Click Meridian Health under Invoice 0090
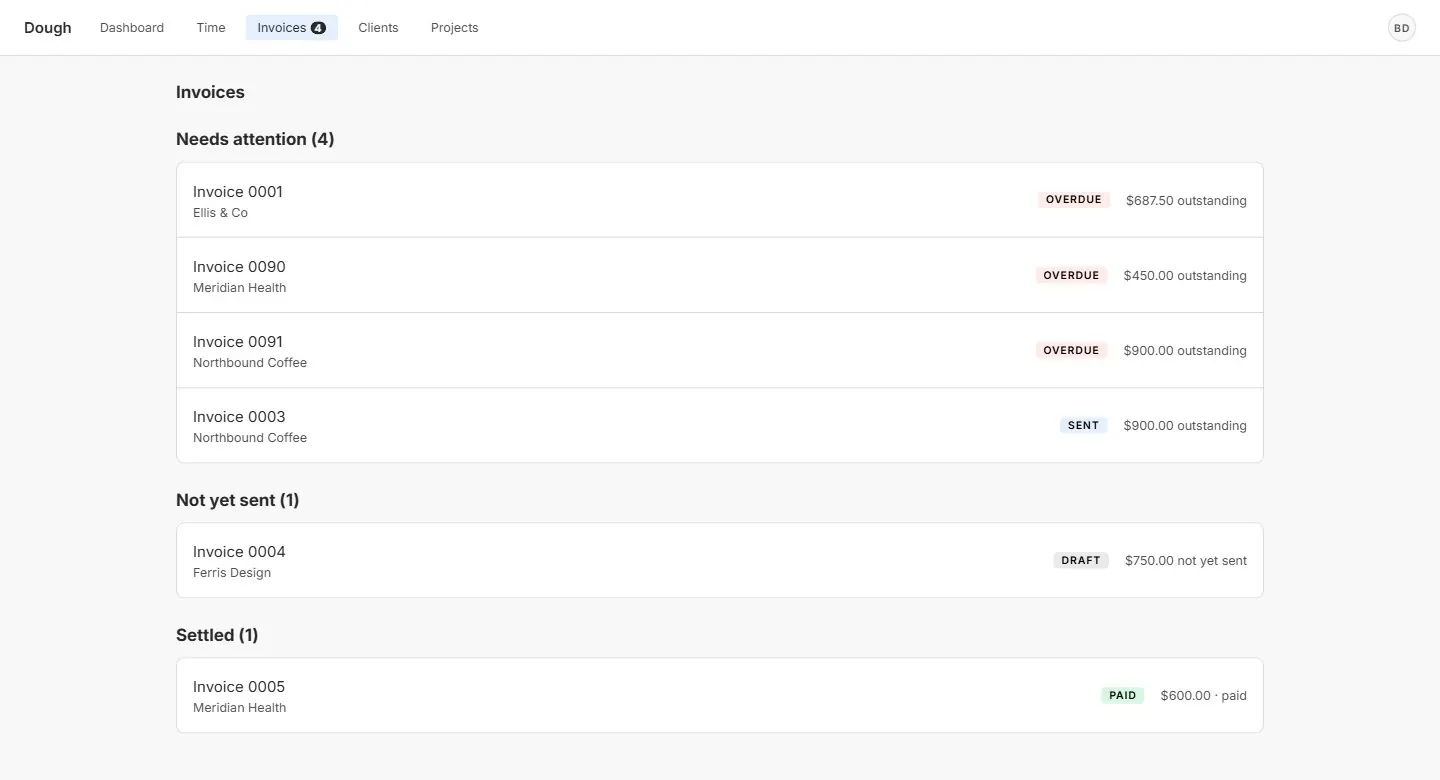The image size is (1440, 780). pyautogui.click(x=240, y=288)
